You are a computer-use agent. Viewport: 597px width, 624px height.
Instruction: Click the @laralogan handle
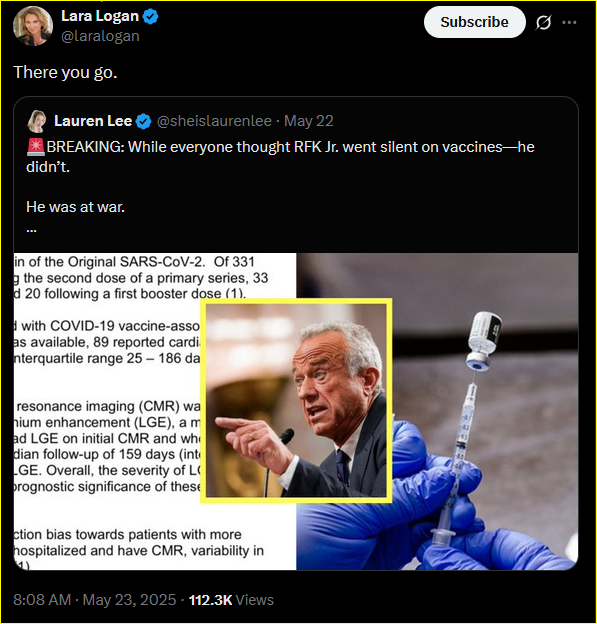pyautogui.click(x=100, y=36)
